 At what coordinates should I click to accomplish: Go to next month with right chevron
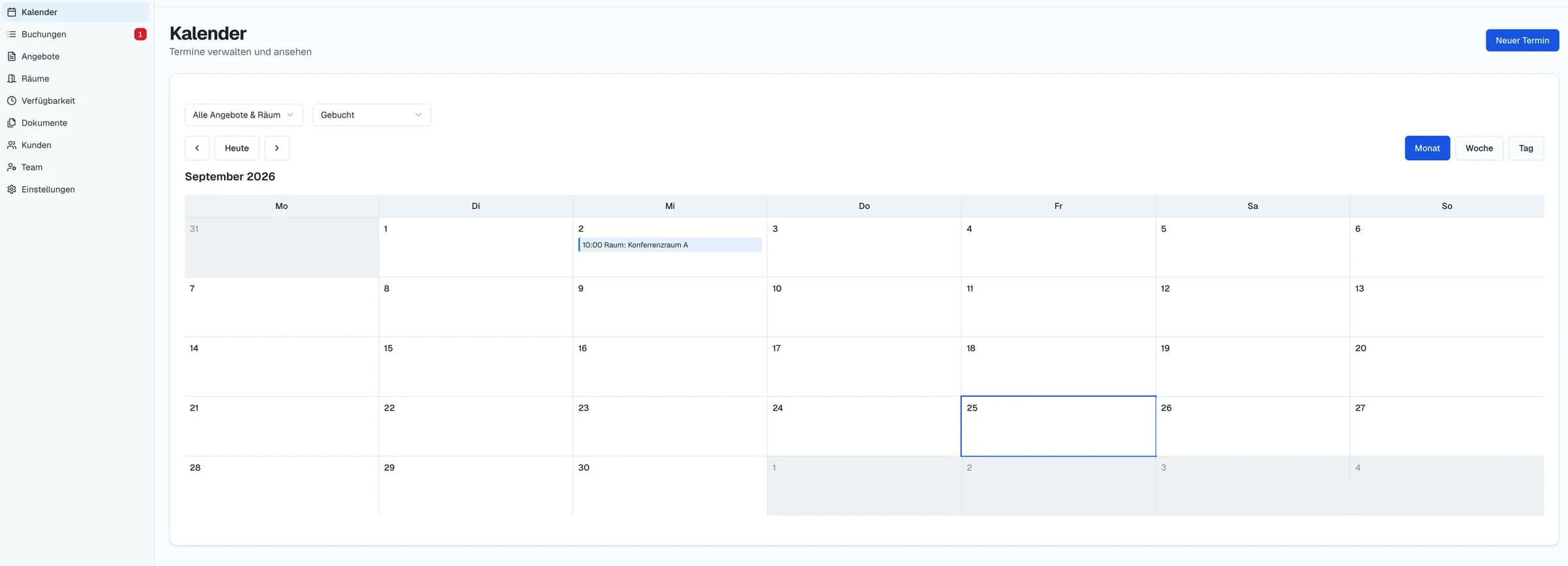277,148
